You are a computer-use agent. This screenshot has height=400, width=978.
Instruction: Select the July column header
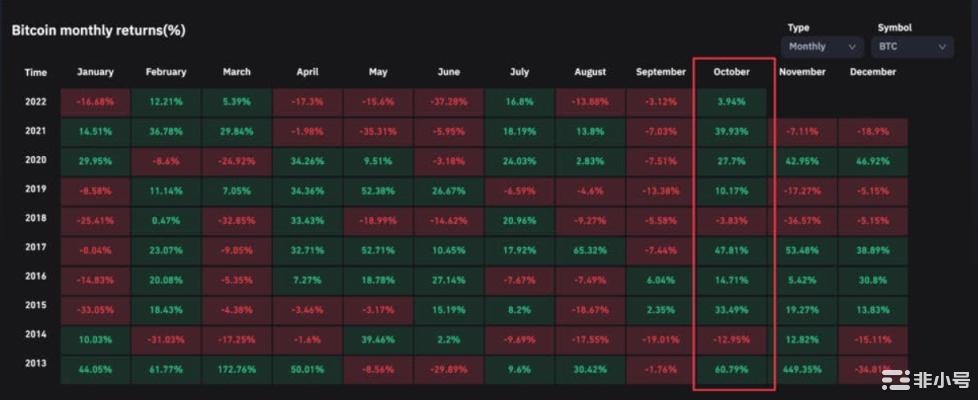pos(519,72)
